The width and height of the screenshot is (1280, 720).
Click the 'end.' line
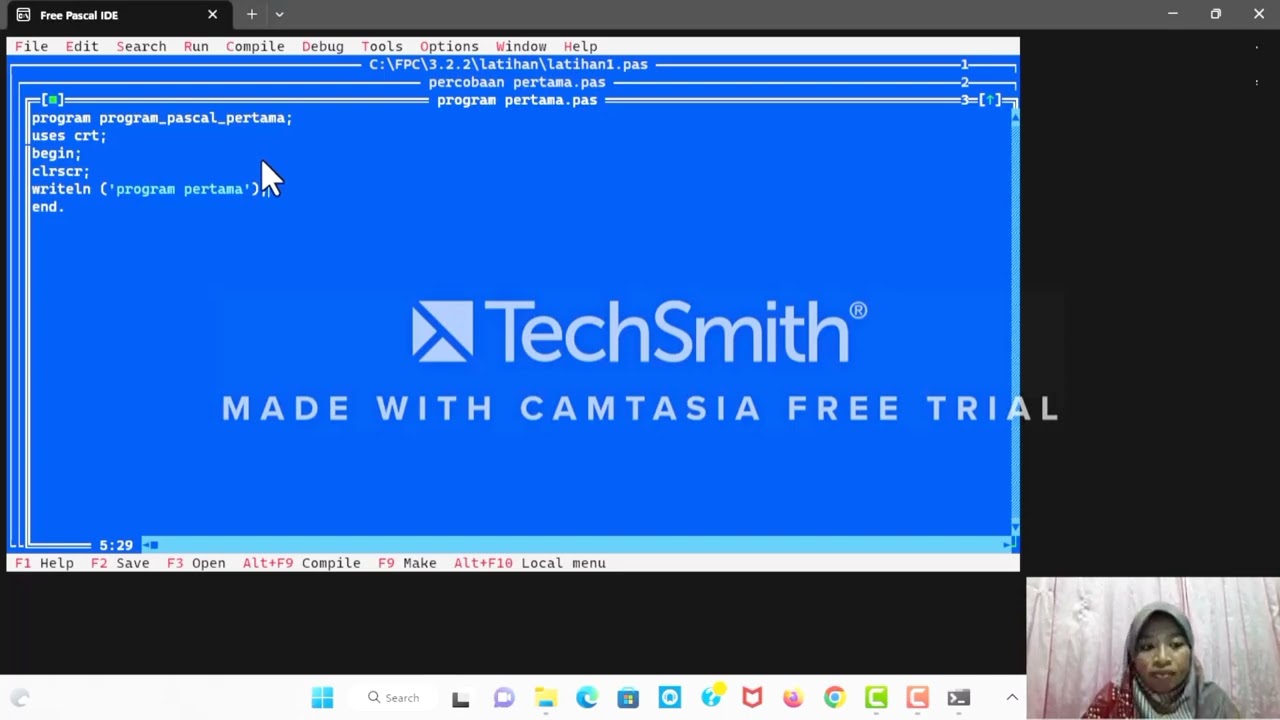(48, 207)
